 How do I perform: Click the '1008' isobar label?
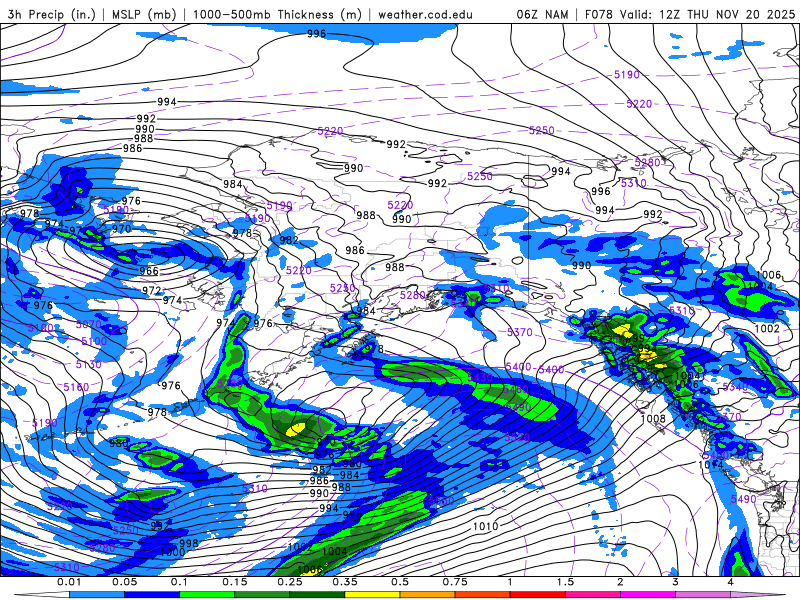coord(653,419)
